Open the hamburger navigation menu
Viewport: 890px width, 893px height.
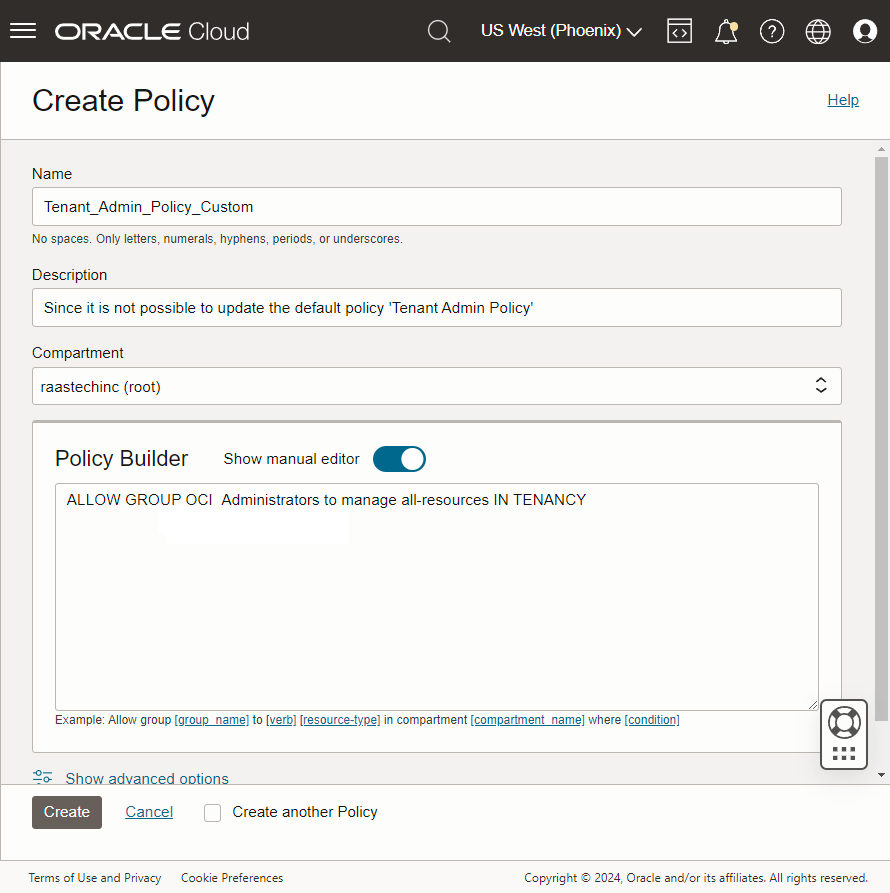point(23,31)
